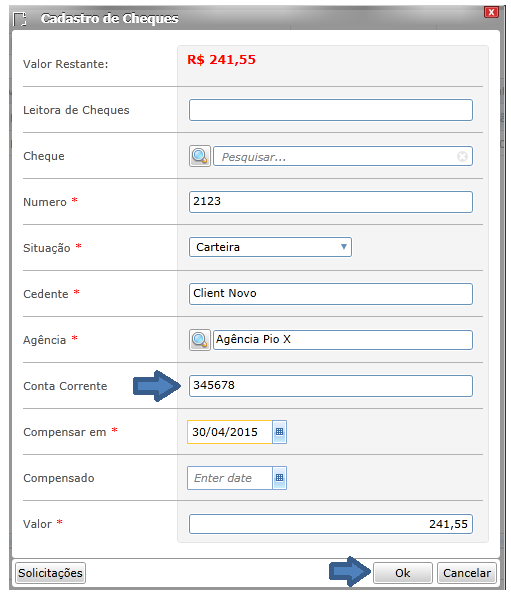Click the Numero field containing 2123
Image resolution: width=511 pixels, height=596 pixels.
pos(331,202)
